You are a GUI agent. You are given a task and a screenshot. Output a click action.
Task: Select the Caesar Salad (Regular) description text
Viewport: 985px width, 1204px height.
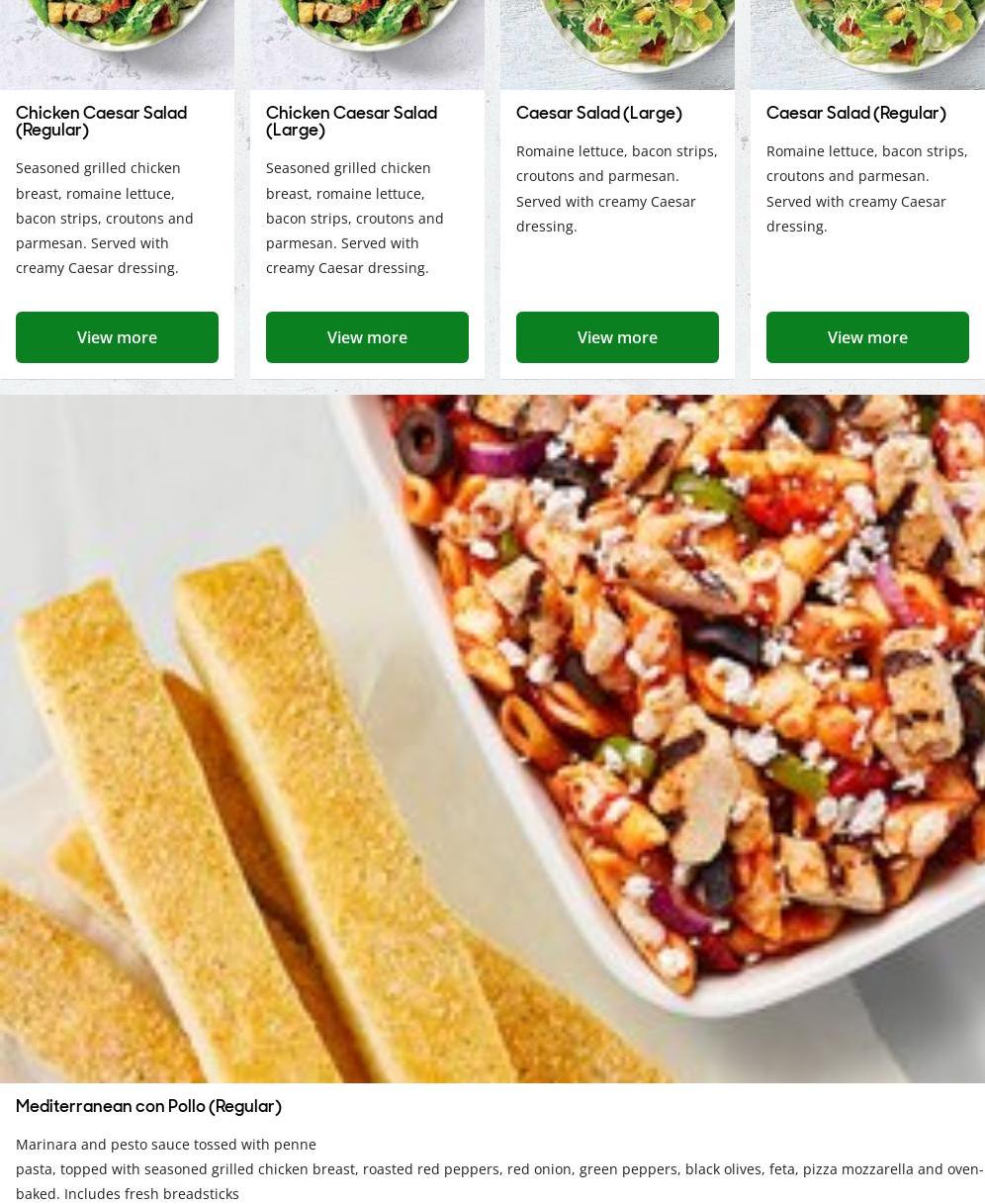point(867,188)
